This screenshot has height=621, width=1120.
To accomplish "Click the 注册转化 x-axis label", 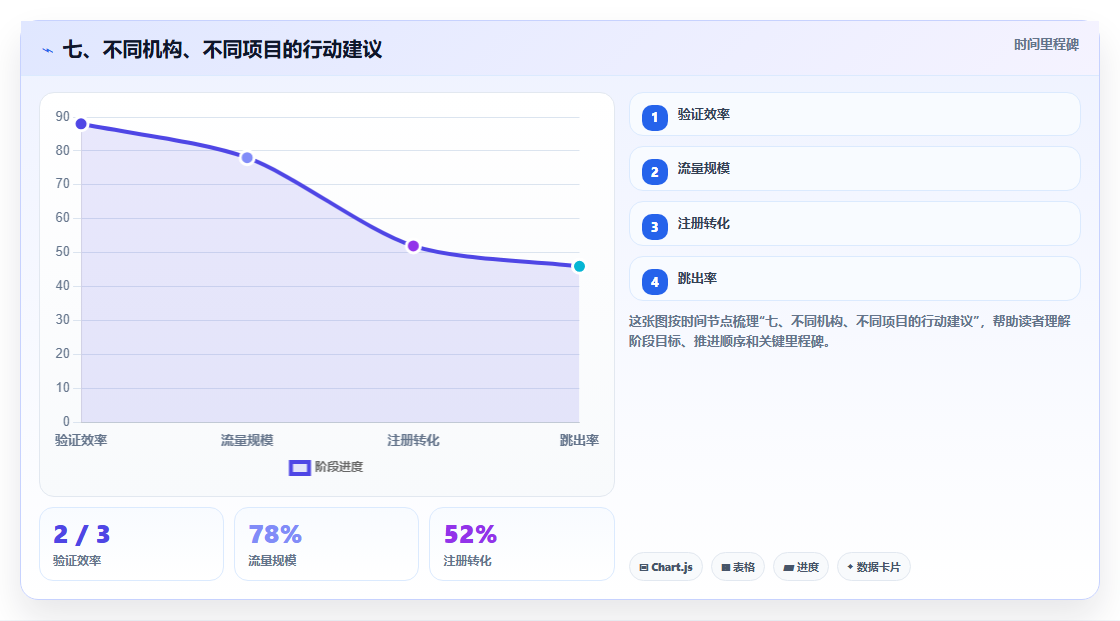I will pos(413,440).
